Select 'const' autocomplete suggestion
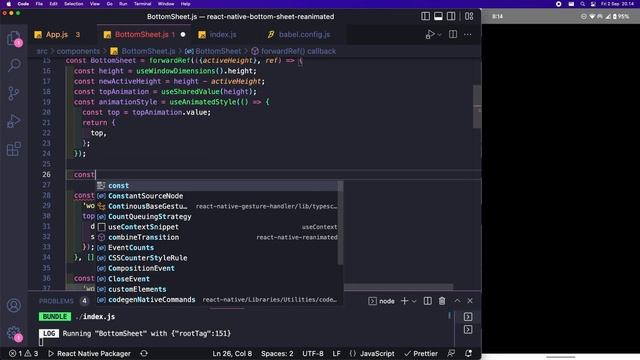 pos(217,186)
